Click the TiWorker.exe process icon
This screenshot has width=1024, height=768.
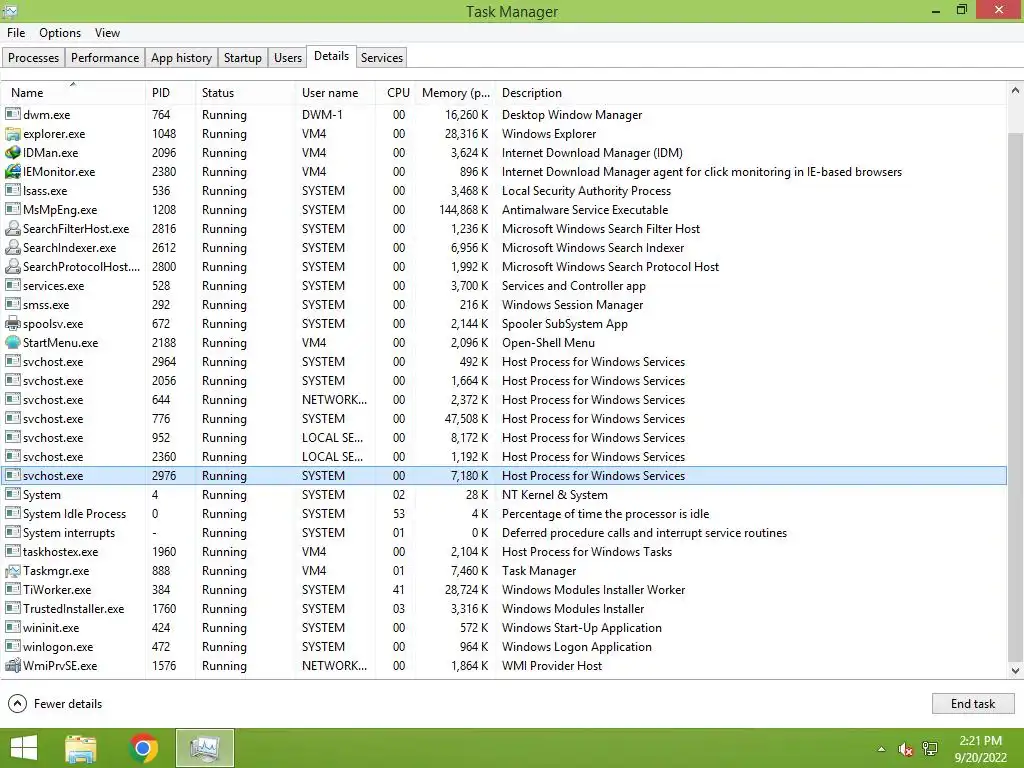(x=12, y=589)
